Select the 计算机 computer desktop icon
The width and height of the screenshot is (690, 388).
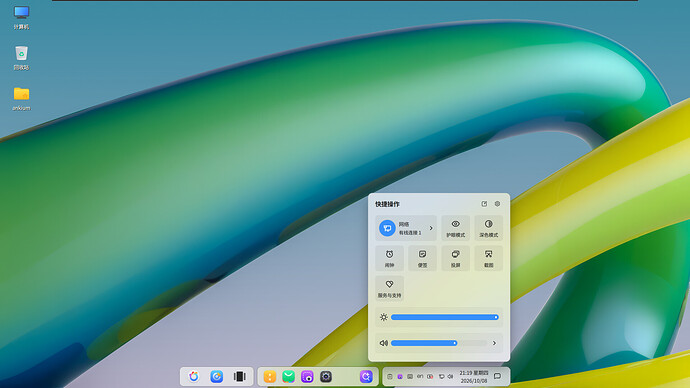pyautogui.click(x=21, y=18)
